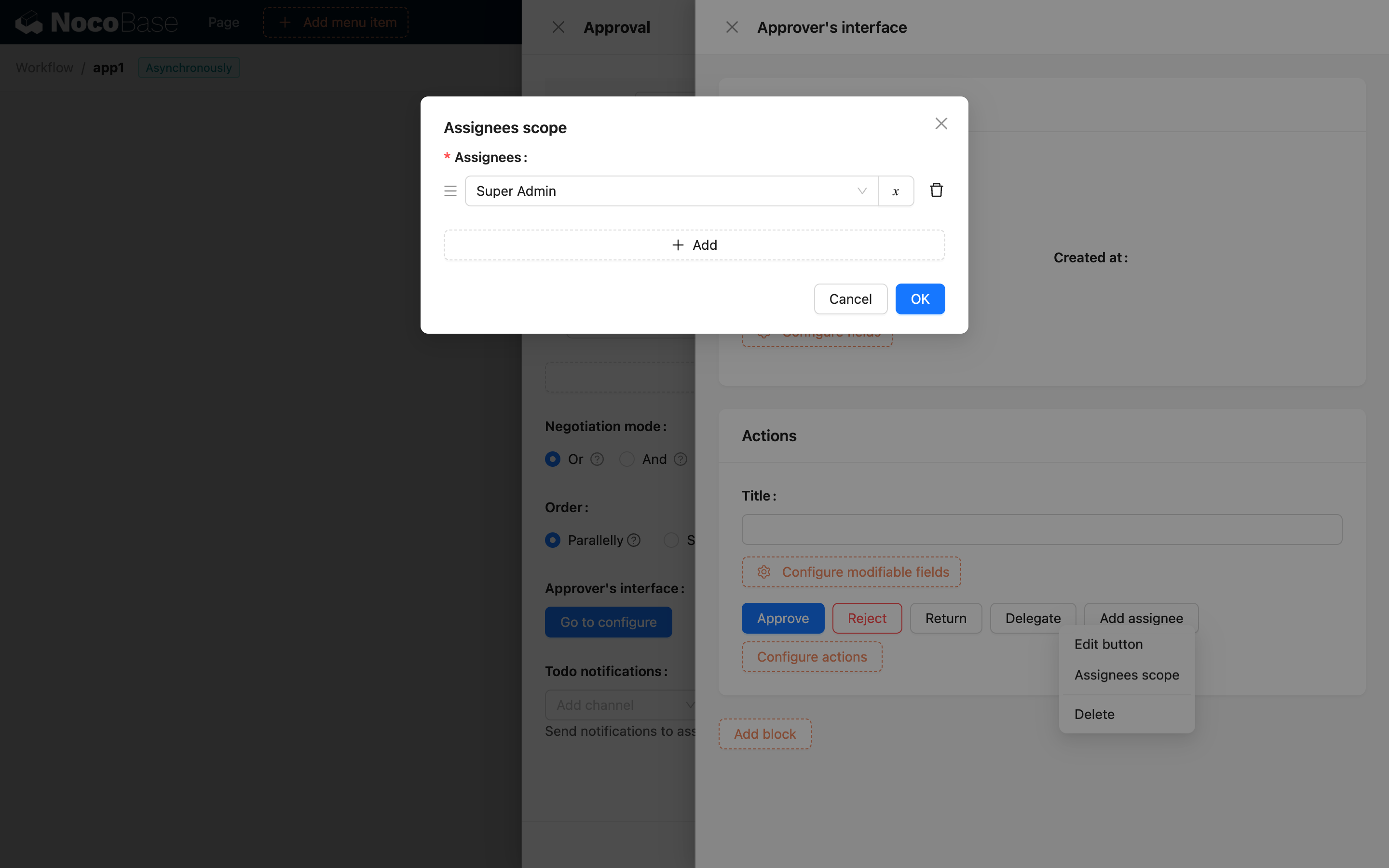Screen dimensions: 1389x868
Task: Open the Add channel dropdown
Action: point(620,705)
